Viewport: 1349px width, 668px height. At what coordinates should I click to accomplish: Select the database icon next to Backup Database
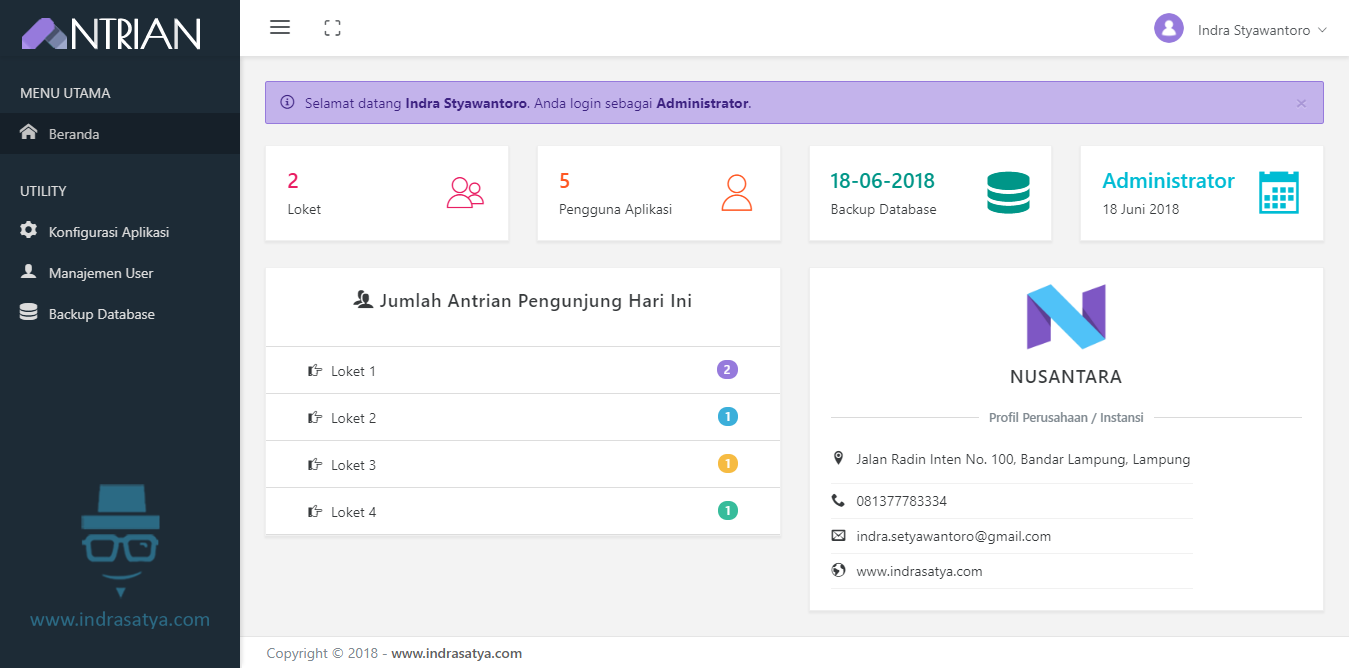28,313
